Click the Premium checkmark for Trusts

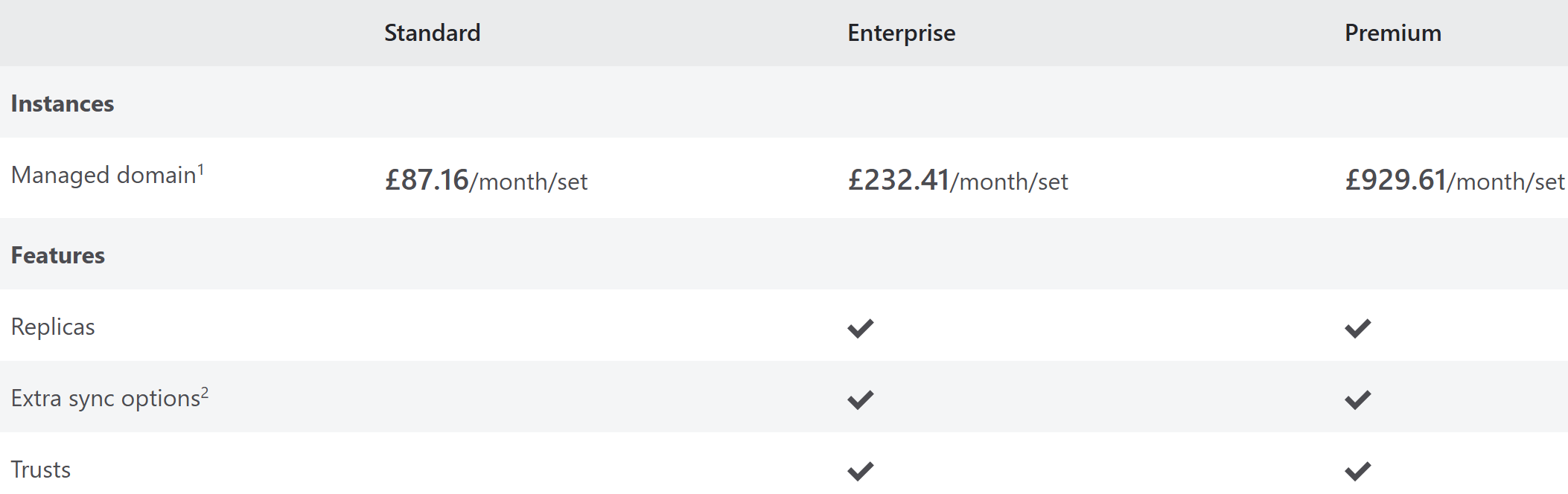(1357, 471)
